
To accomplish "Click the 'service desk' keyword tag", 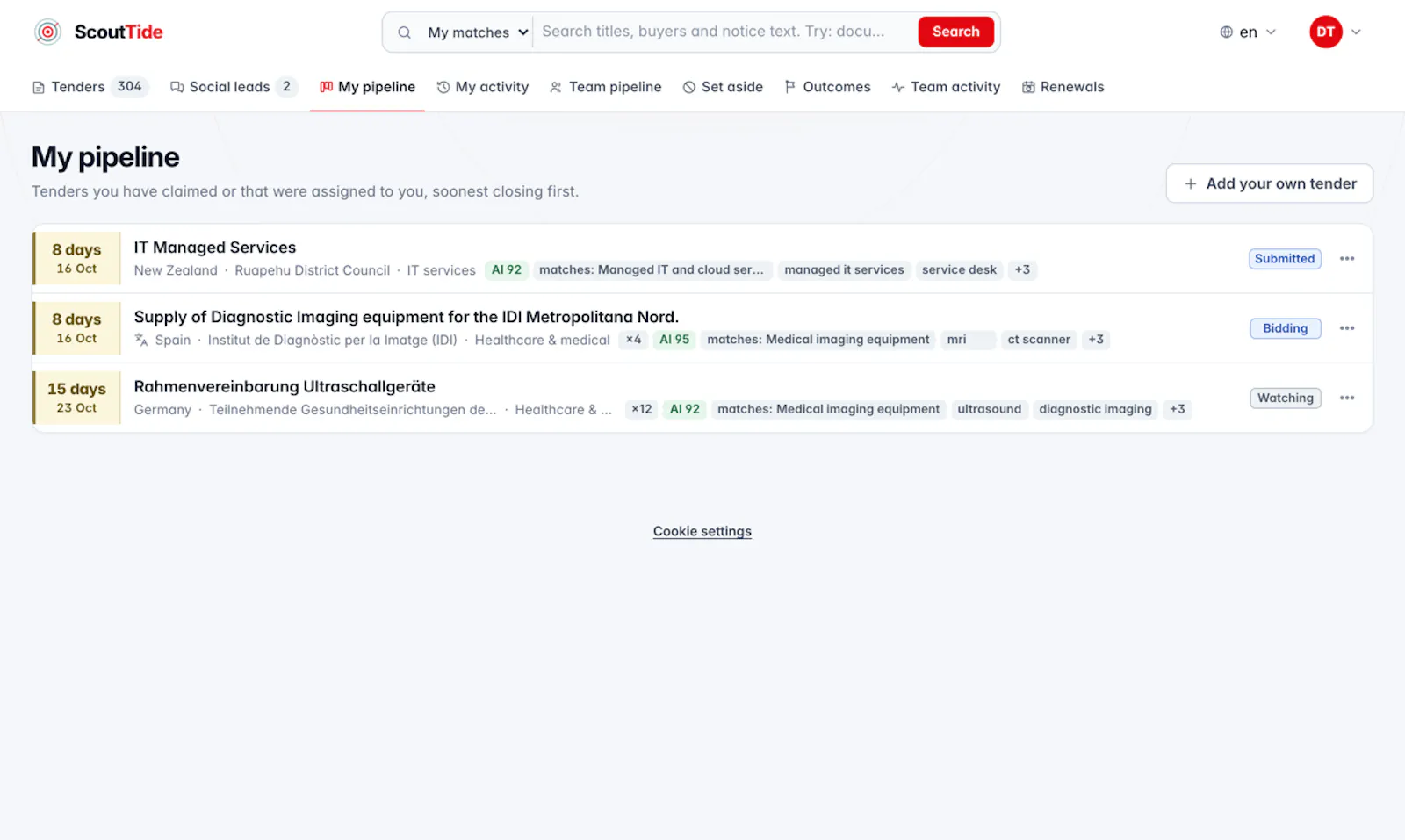I will (x=959, y=270).
